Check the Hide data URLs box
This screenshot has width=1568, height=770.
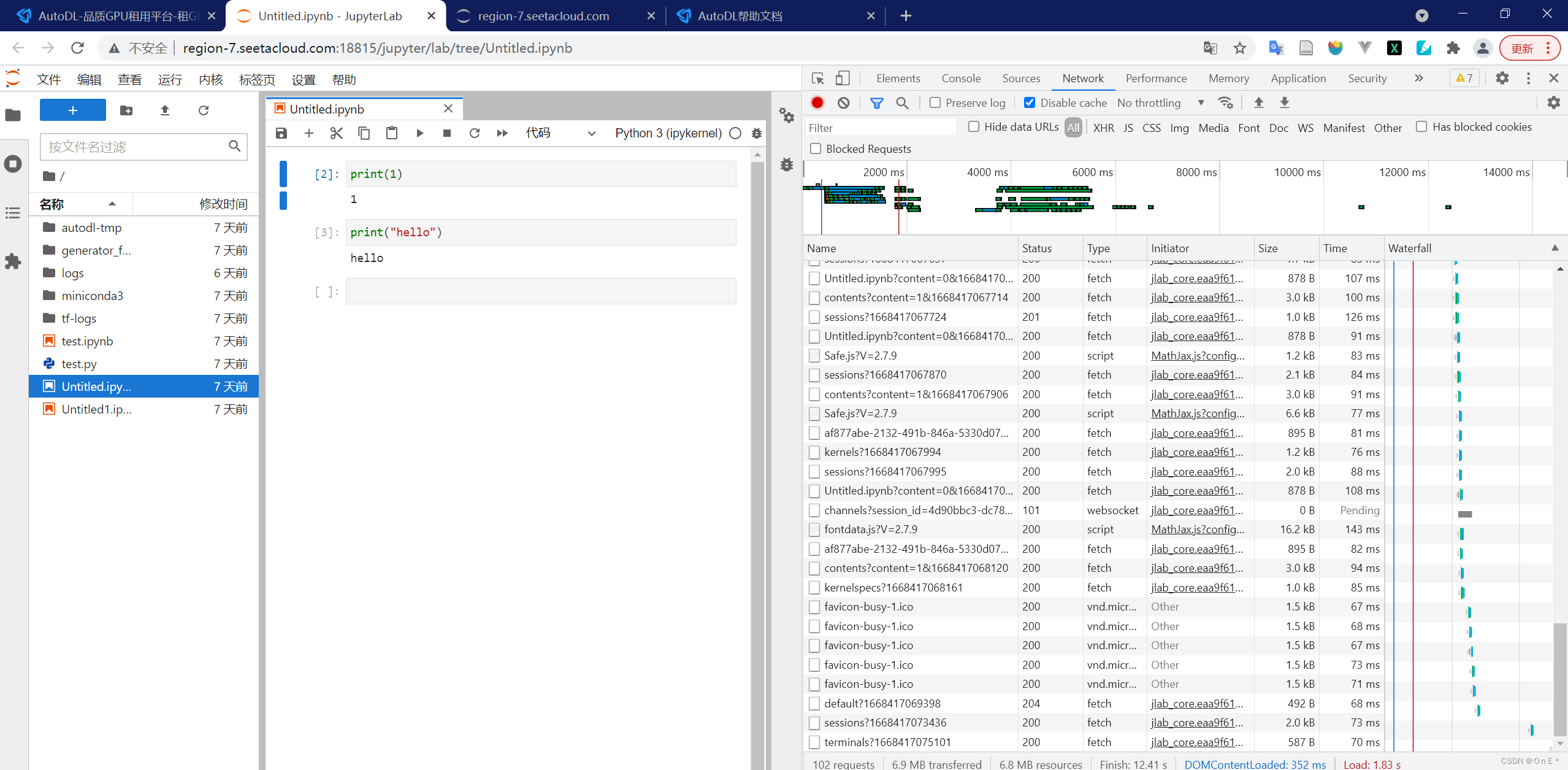tap(973, 127)
